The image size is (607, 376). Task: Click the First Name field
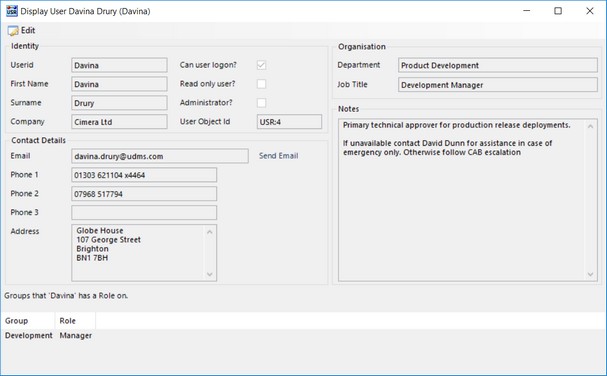pyautogui.click(x=119, y=84)
